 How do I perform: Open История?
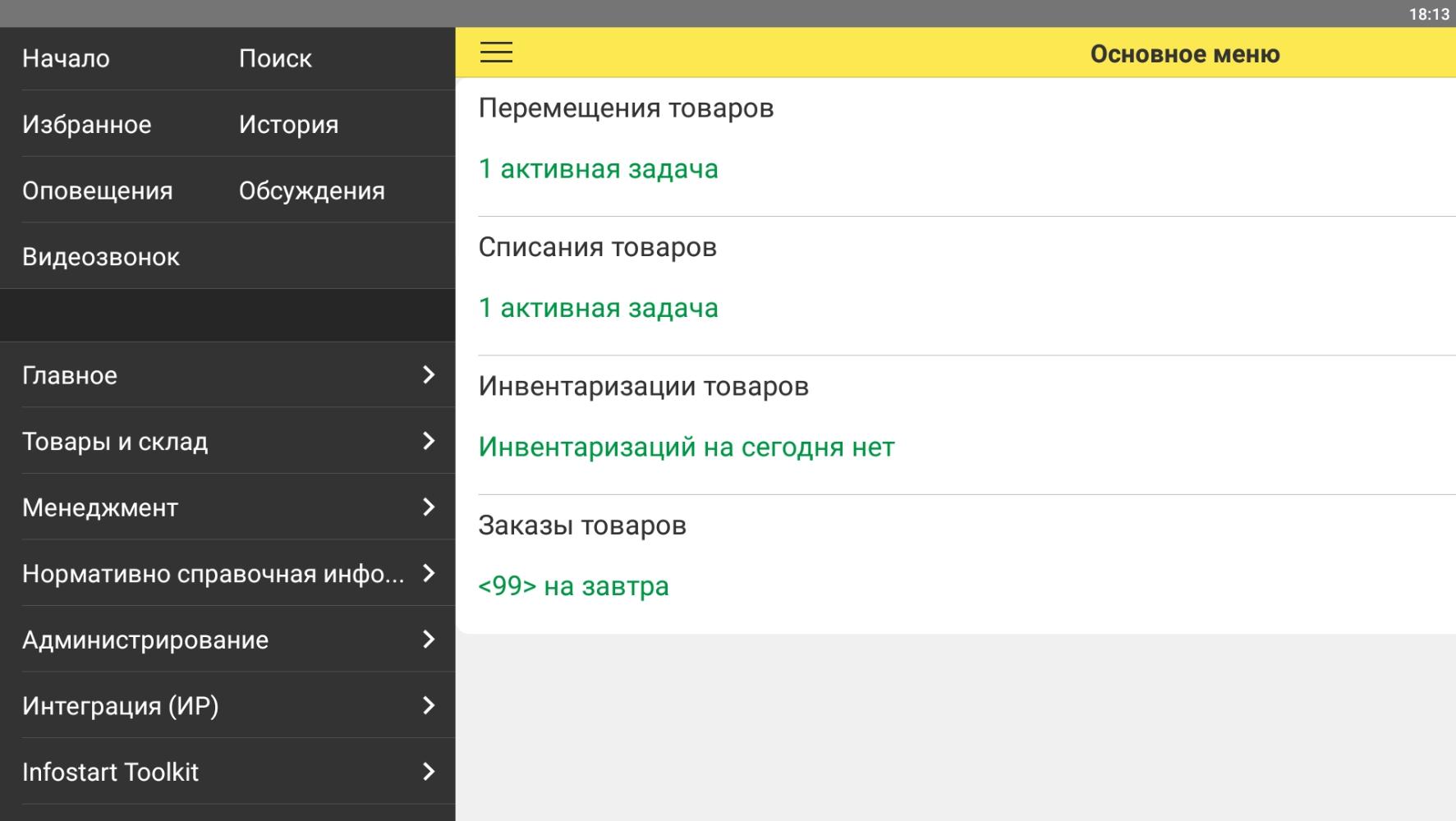[x=289, y=125]
